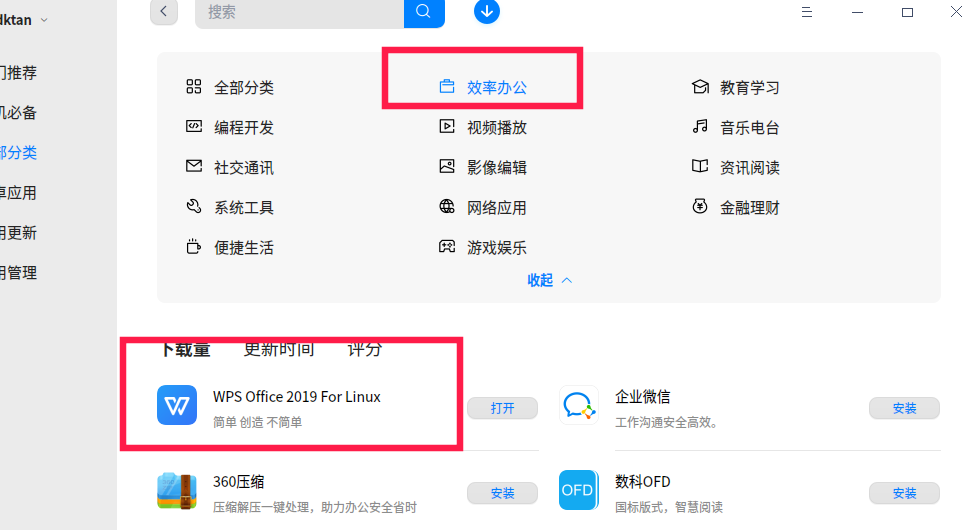Sort by 评分 tab
Image resolution: width=962 pixels, height=530 pixels.
click(x=364, y=350)
